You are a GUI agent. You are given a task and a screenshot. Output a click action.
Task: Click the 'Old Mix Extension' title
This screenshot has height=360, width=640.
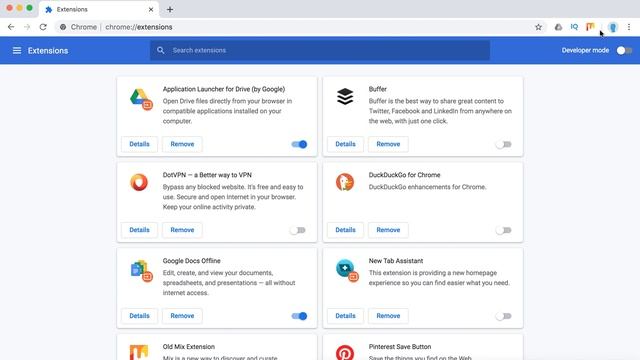click(x=189, y=347)
